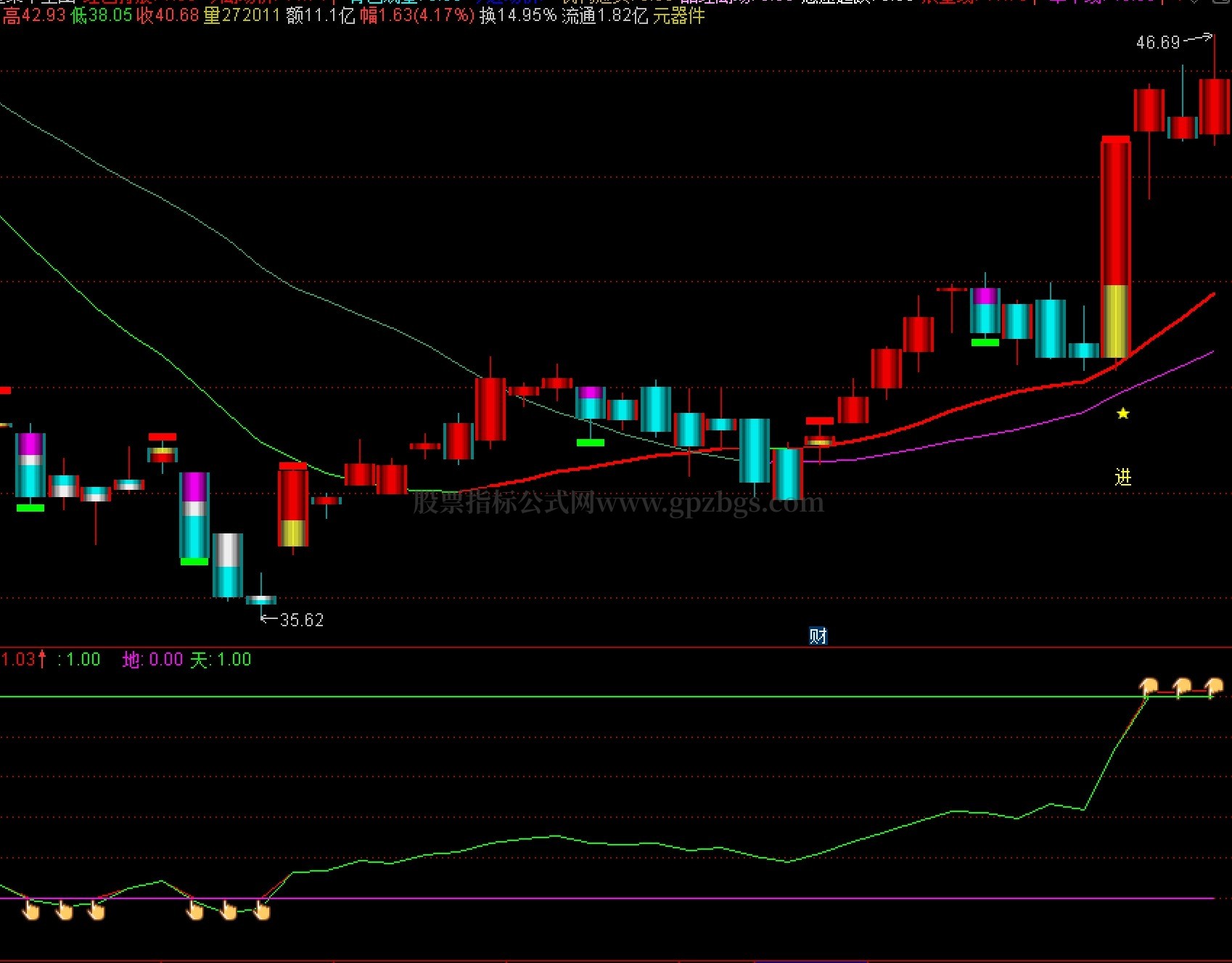The height and width of the screenshot is (963, 1232).
Task: Click the red moving average line
Action: coord(834,444)
